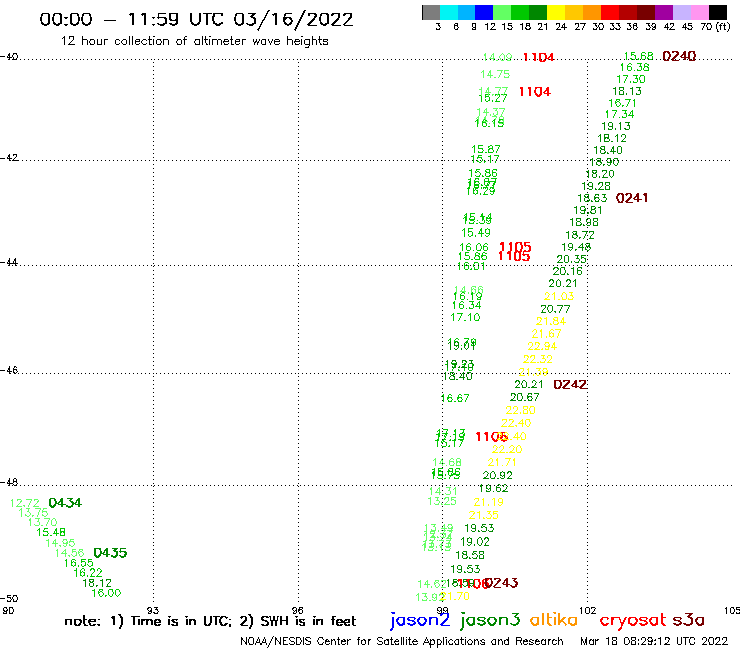Click the longitude axis label 93
The image size is (740, 650).
pos(153,610)
